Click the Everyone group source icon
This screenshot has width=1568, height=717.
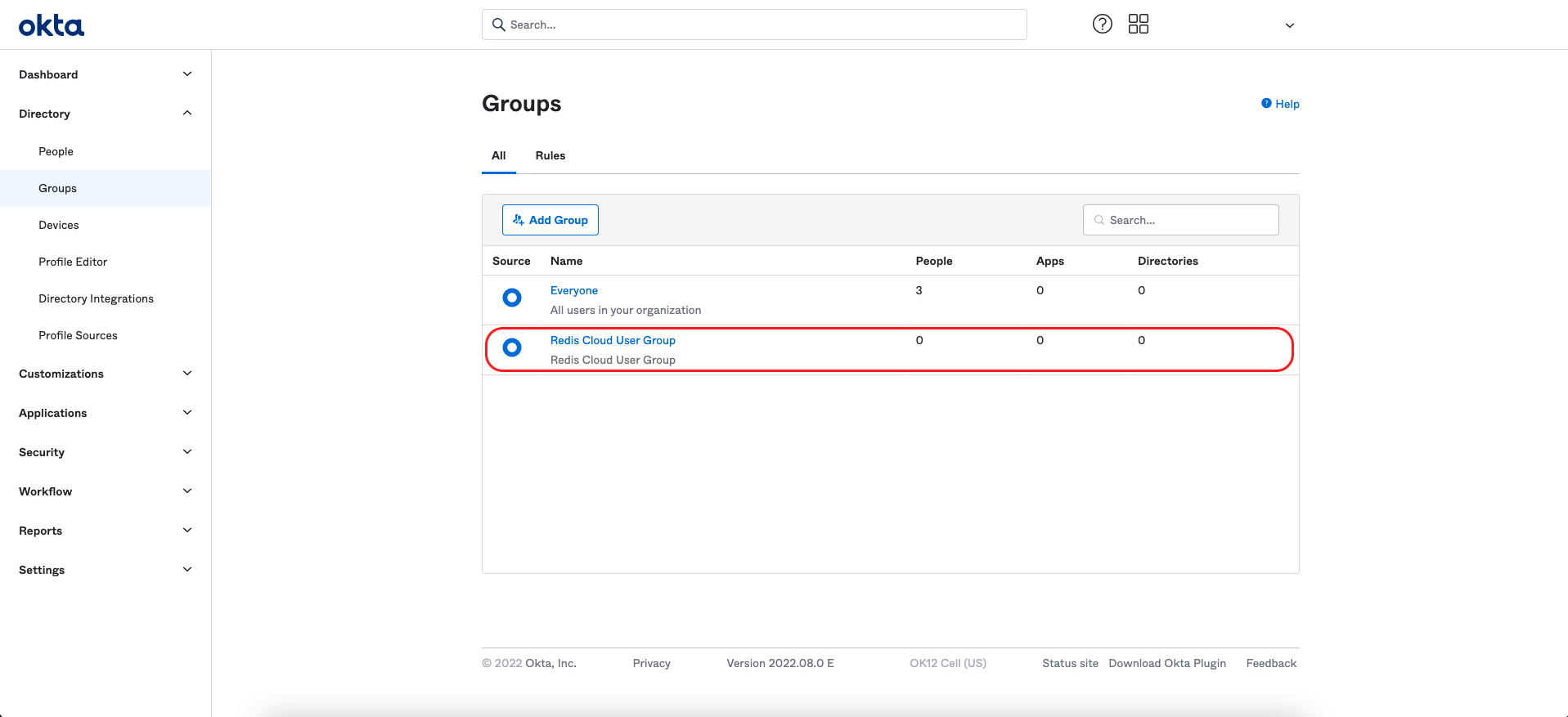click(x=512, y=298)
